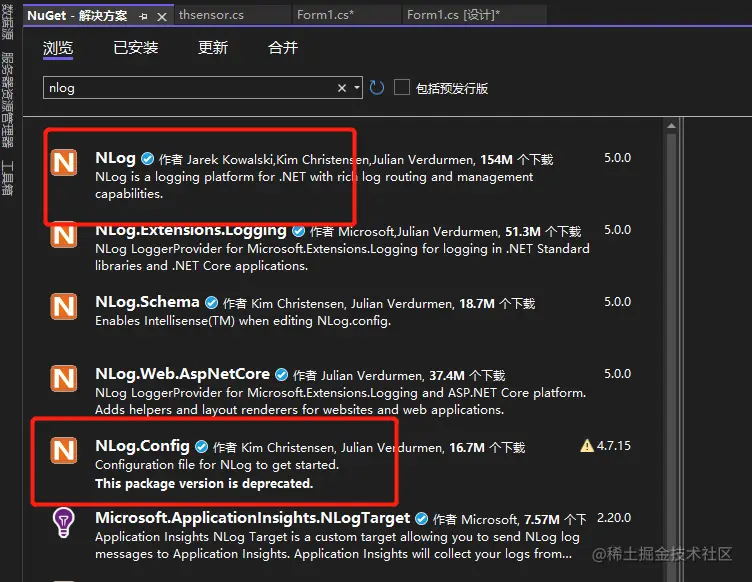Open the 服务器资源管理器 side panel tab

7,99
